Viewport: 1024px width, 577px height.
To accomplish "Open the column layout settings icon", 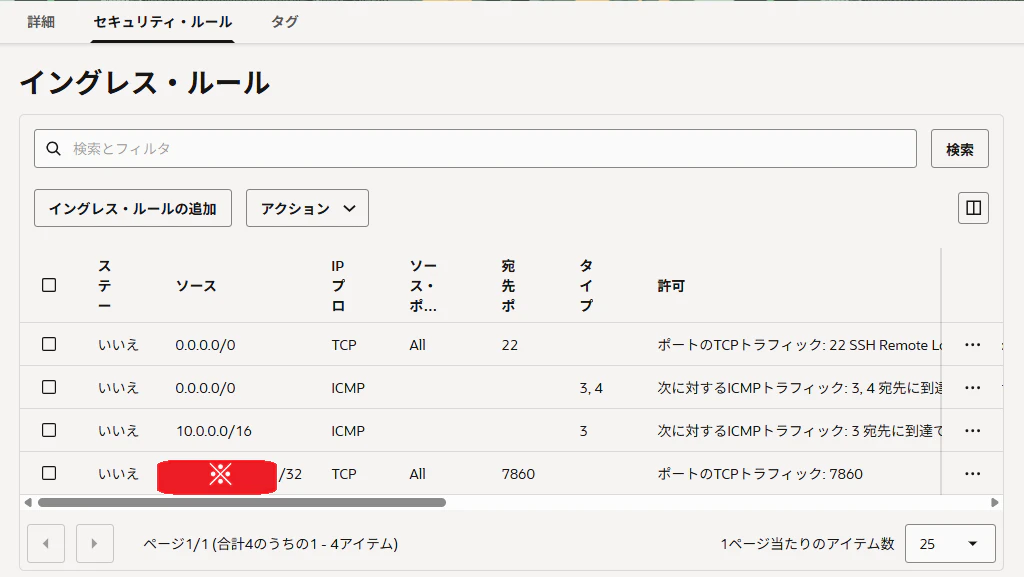I will pyautogui.click(x=973, y=208).
